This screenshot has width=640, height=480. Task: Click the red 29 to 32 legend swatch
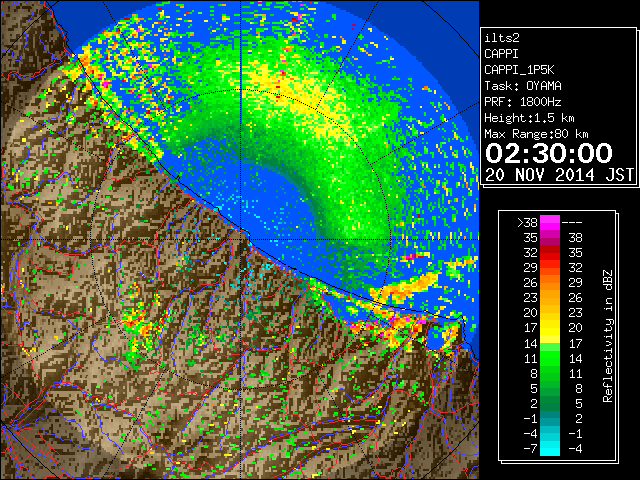[550, 267]
